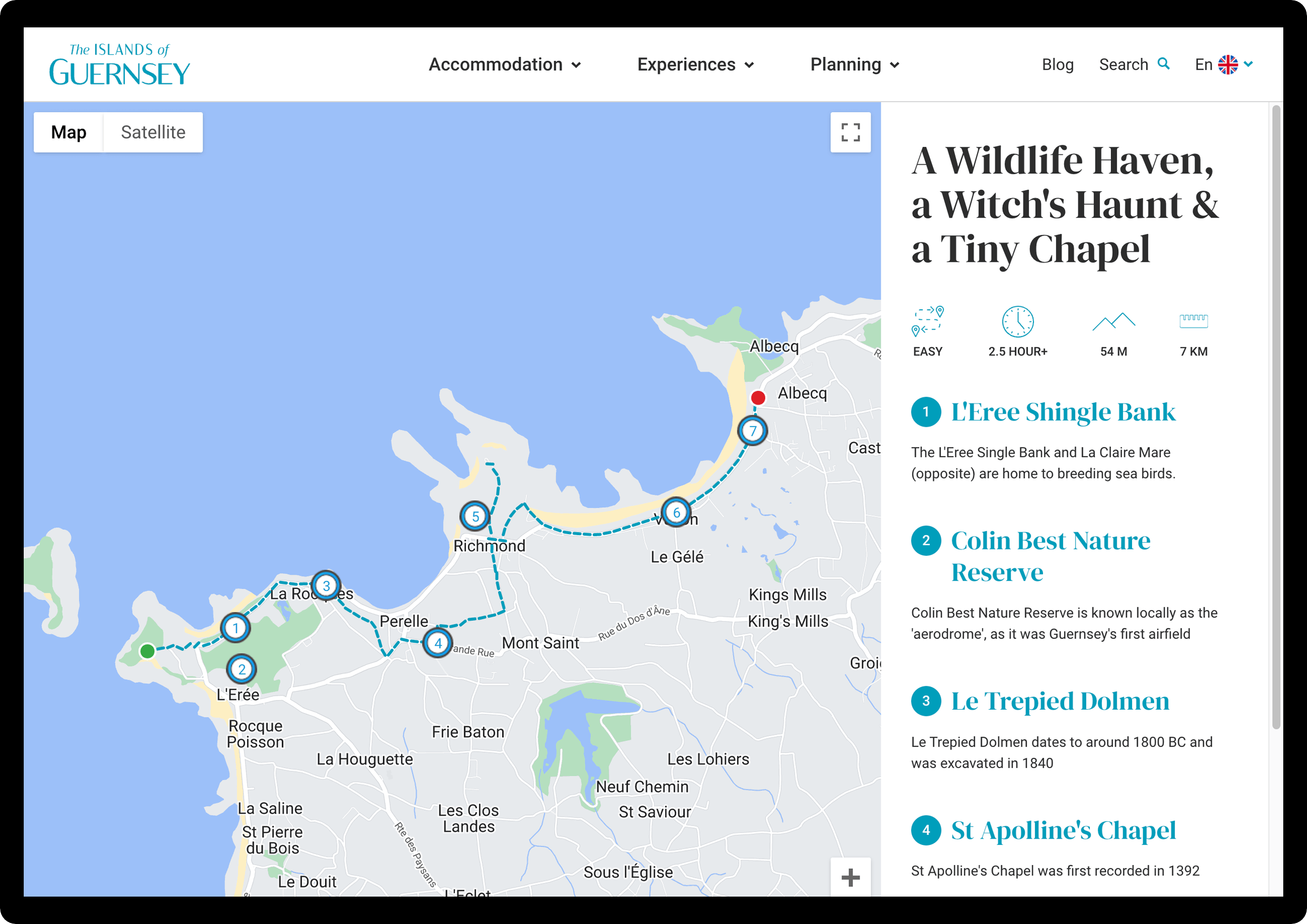1307x924 pixels.
Task: Click the side panel vertical scrollbar
Action: (1276, 415)
